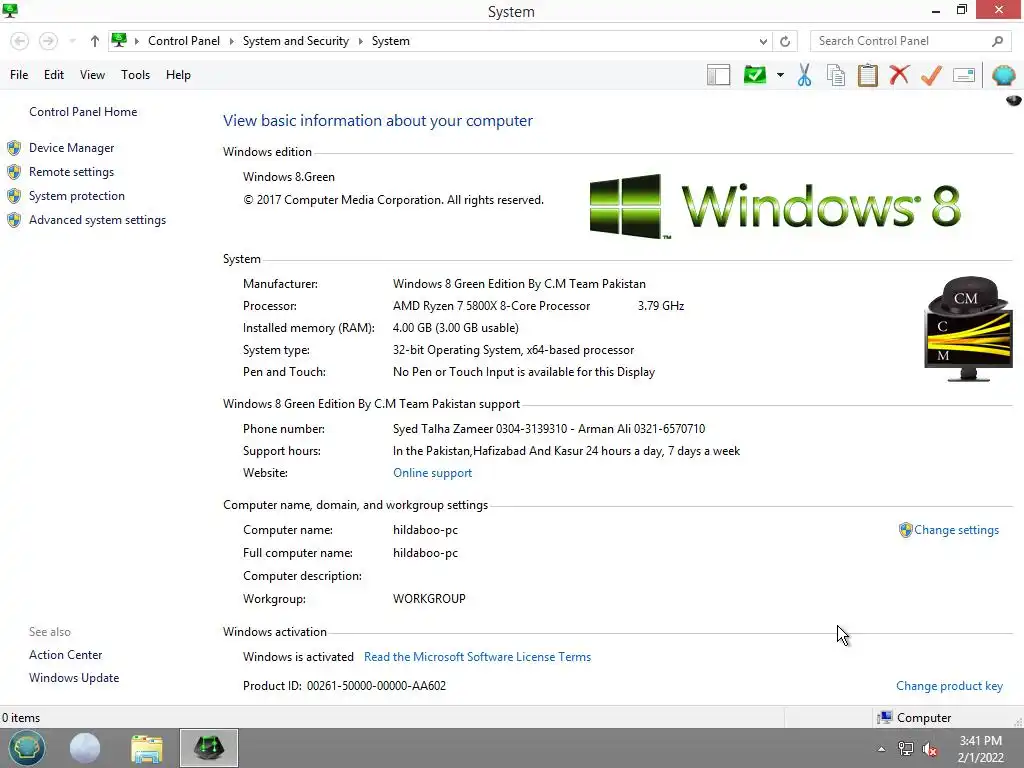1024x768 pixels.
Task: Click the orange checkmark toolbar icon
Action: 931,75
